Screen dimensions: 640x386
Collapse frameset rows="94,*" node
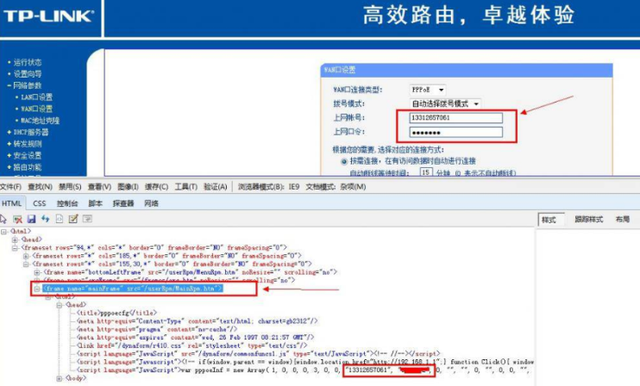[x=15, y=248]
